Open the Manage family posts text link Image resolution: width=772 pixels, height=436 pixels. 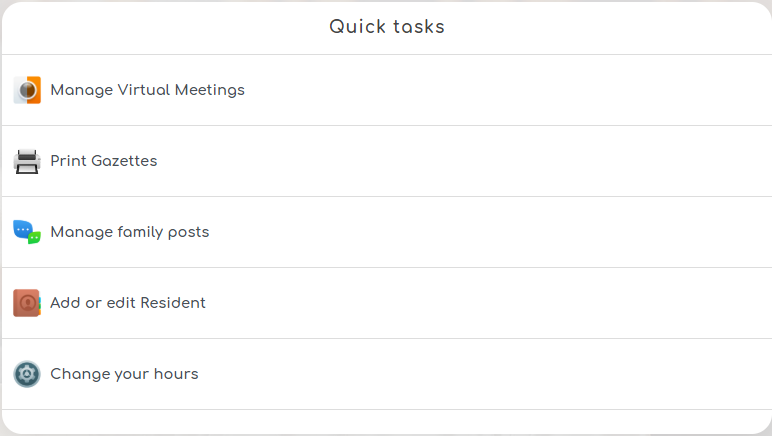[x=130, y=232]
